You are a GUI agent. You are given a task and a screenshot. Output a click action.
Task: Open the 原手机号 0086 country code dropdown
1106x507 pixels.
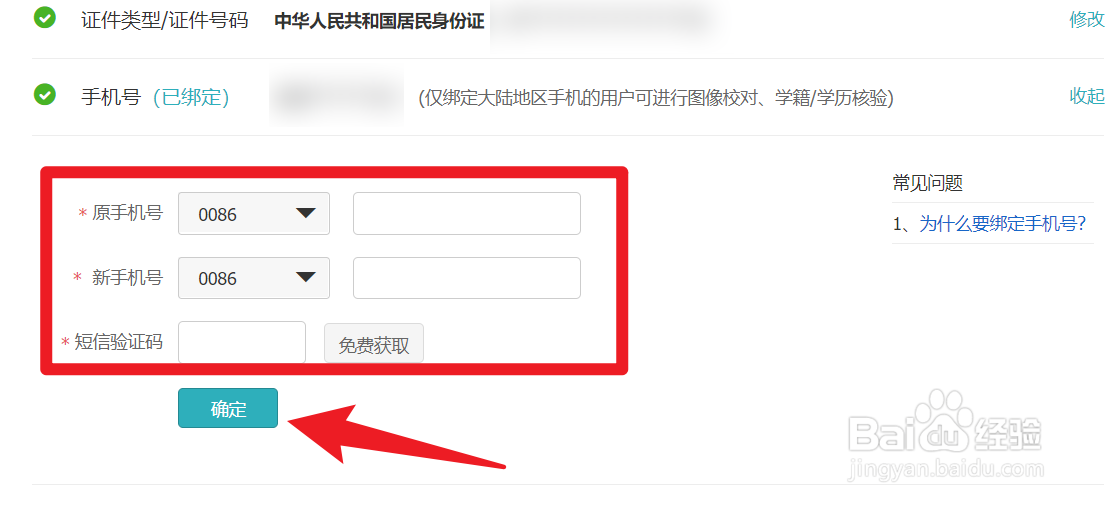pos(254,214)
